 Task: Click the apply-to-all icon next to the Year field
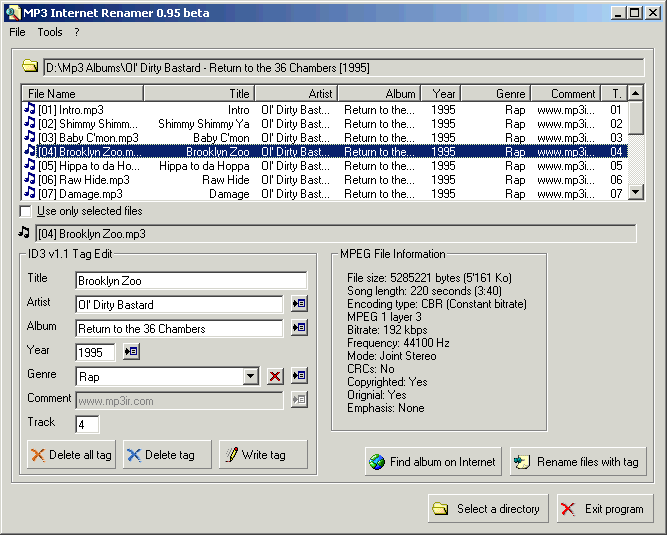pos(131,352)
